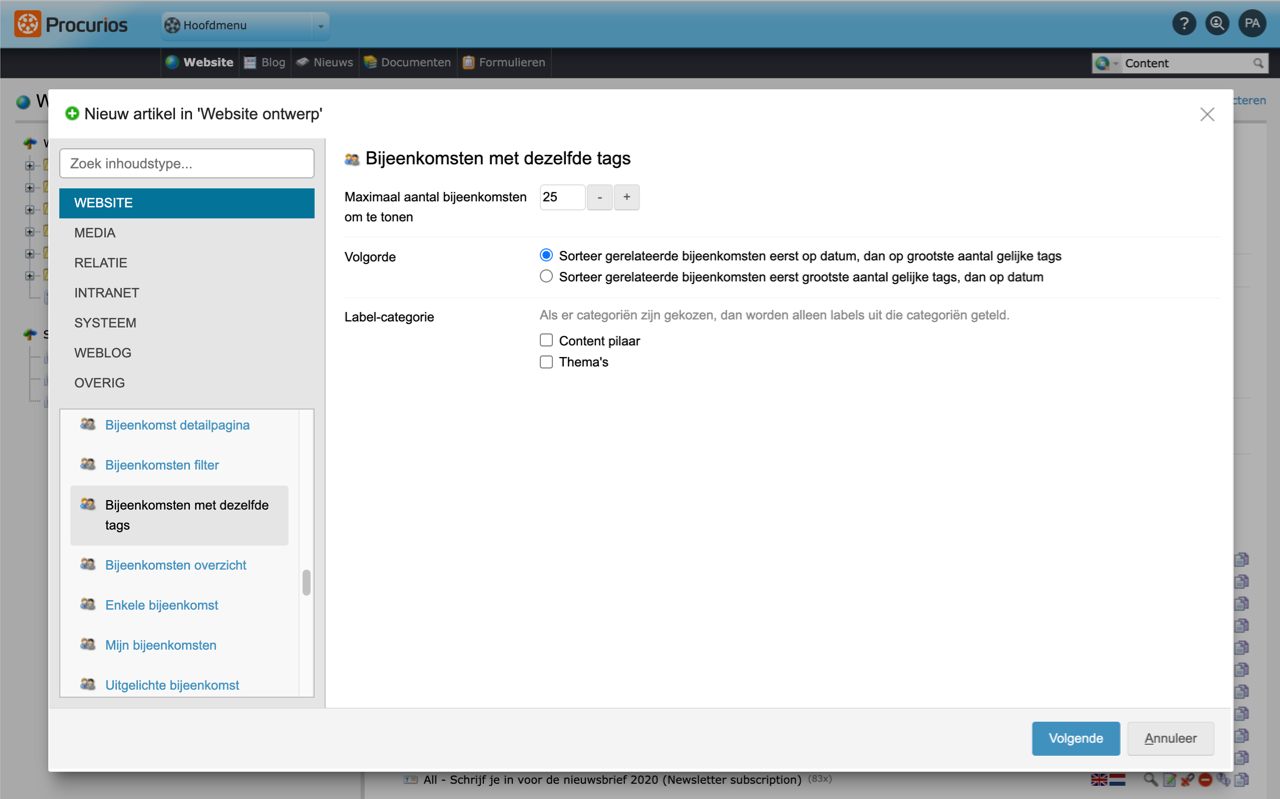Open the Hoofdmenu dropdown
Viewport: 1280px width, 799px height.
click(x=245, y=25)
